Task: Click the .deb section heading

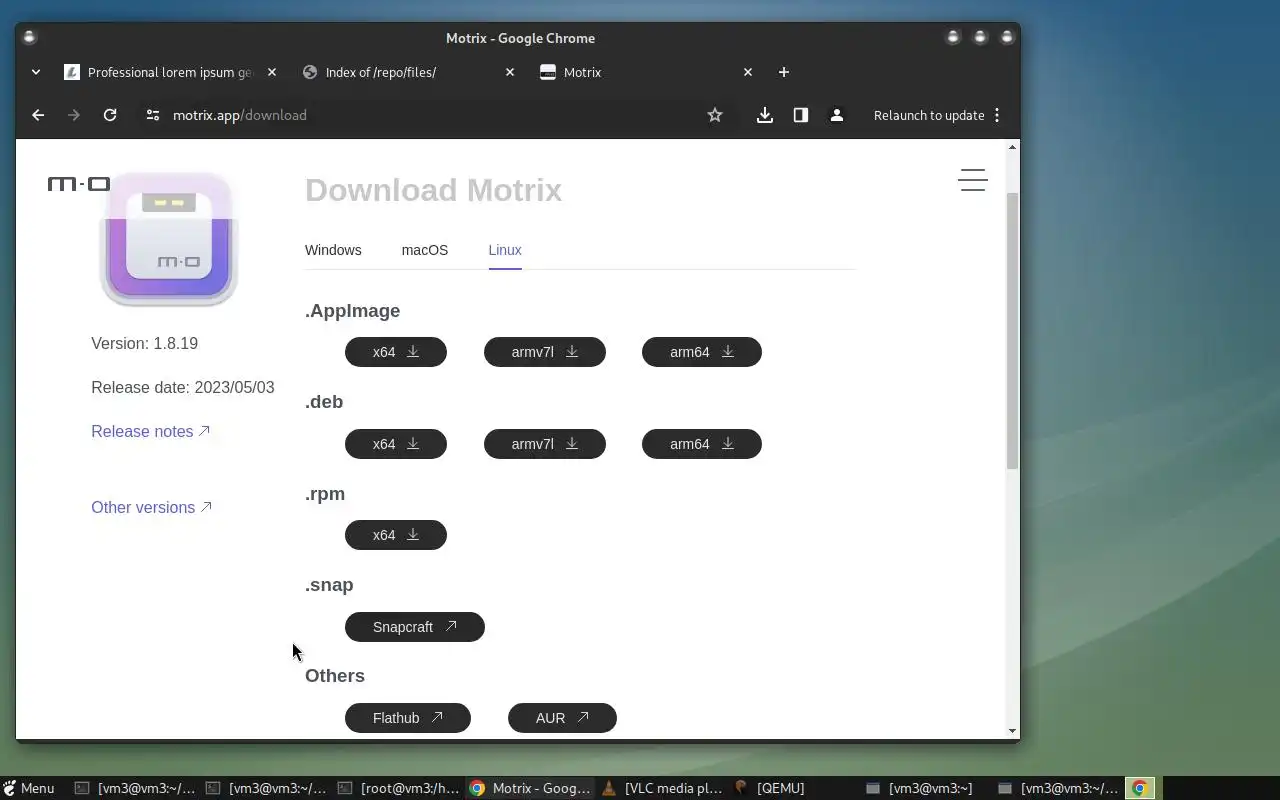Action: pos(324,402)
